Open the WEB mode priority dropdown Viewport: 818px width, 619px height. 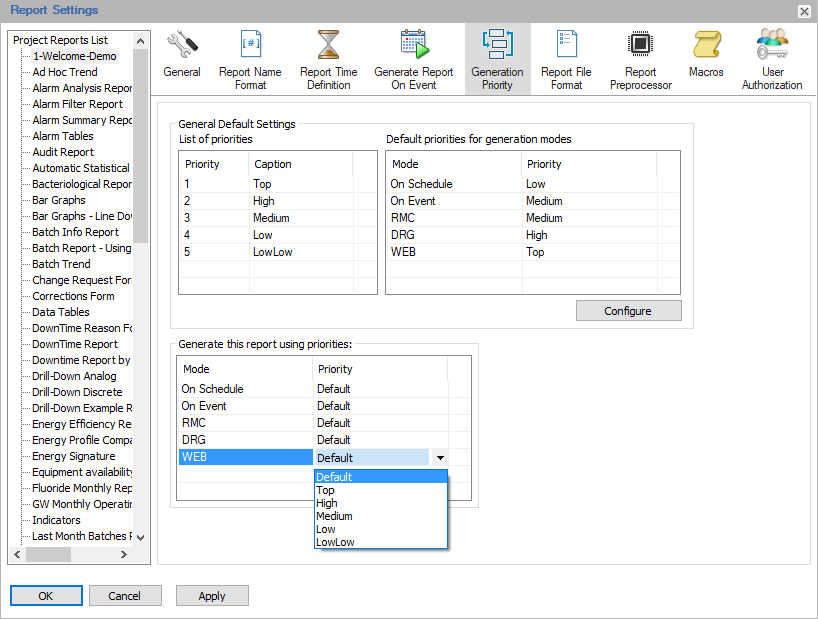tap(439, 456)
